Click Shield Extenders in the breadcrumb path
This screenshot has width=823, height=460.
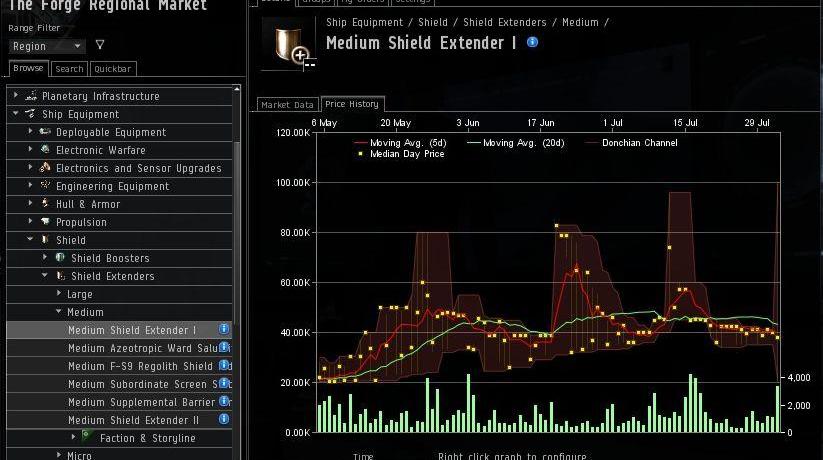[x=504, y=22]
